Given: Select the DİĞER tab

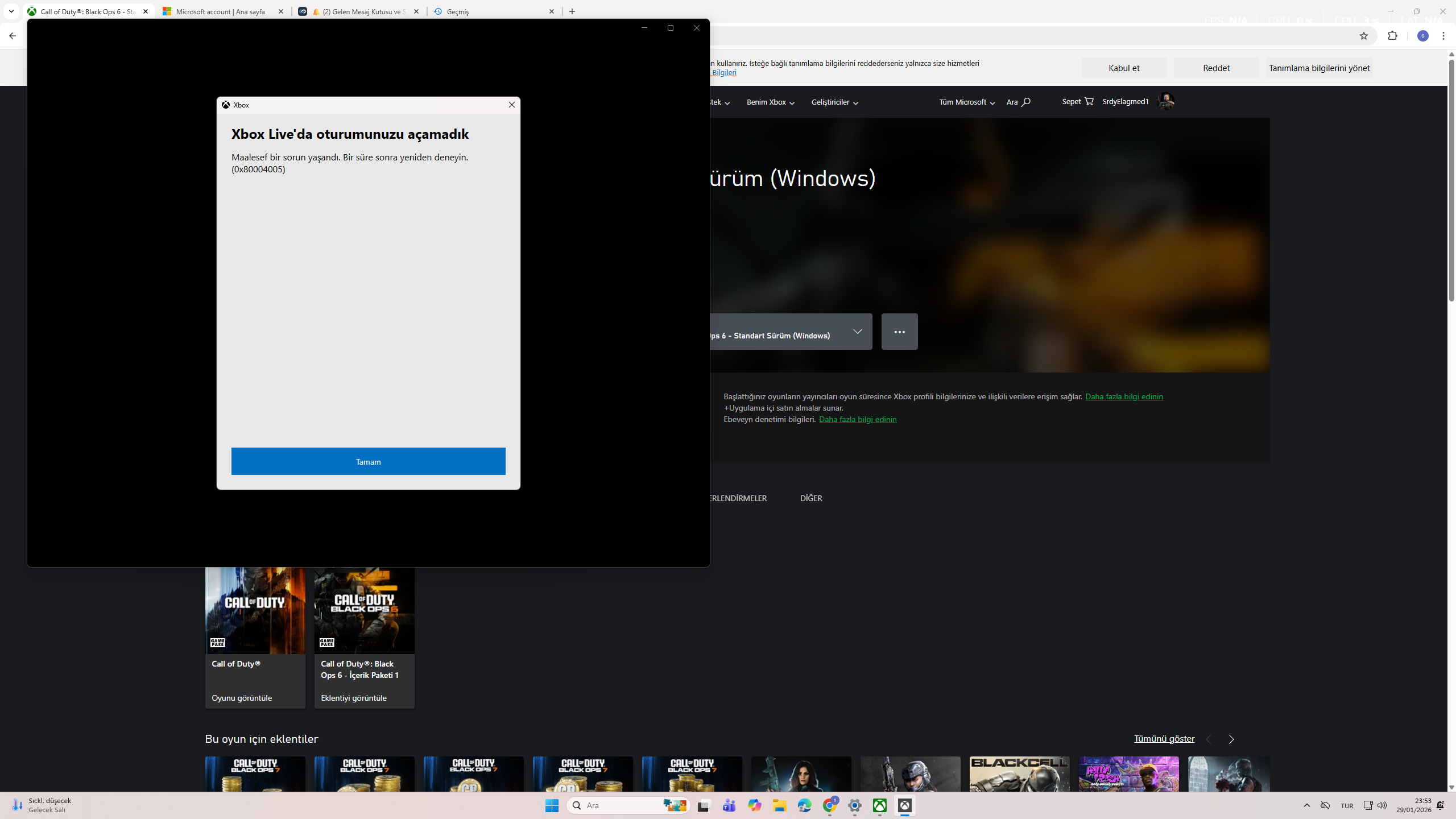Looking at the screenshot, I should click(x=811, y=498).
